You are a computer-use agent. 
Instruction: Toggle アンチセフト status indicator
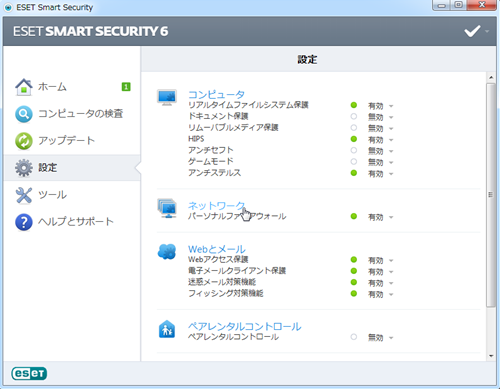(x=354, y=150)
